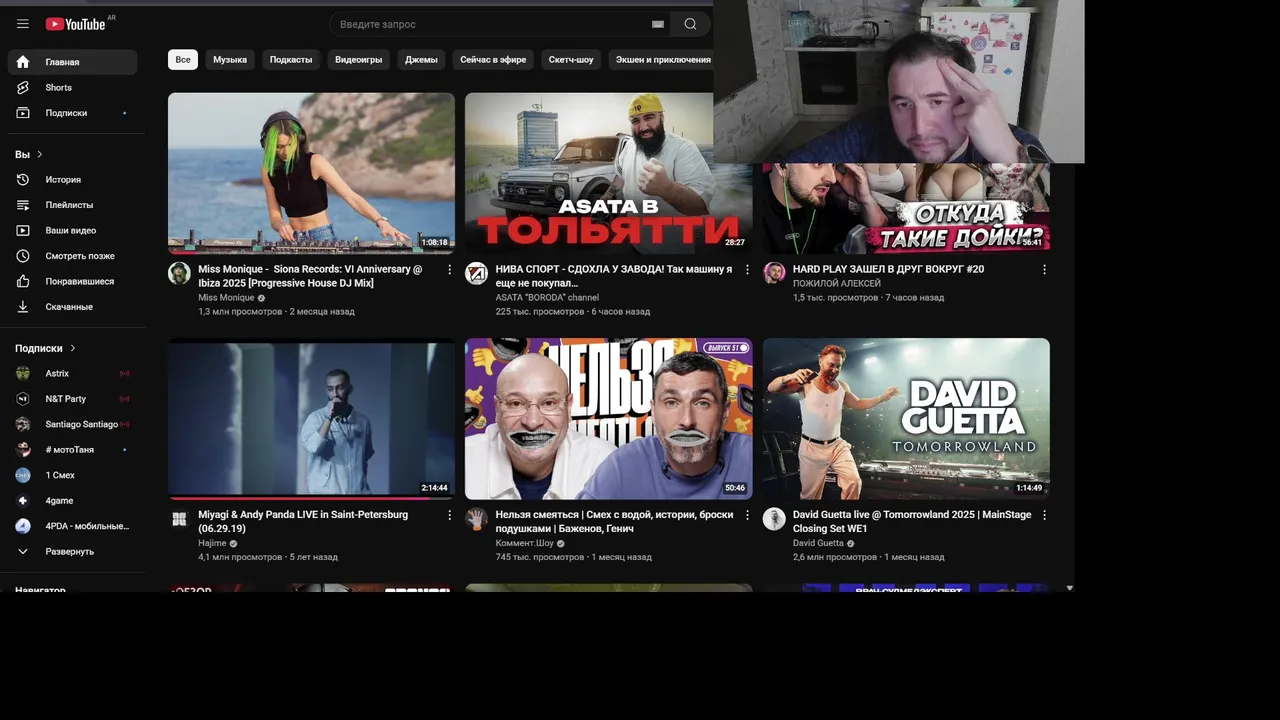Click the ПОЖИЛОЙ АЛЕКСЕЙ channel avatar

click(x=774, y=273)
